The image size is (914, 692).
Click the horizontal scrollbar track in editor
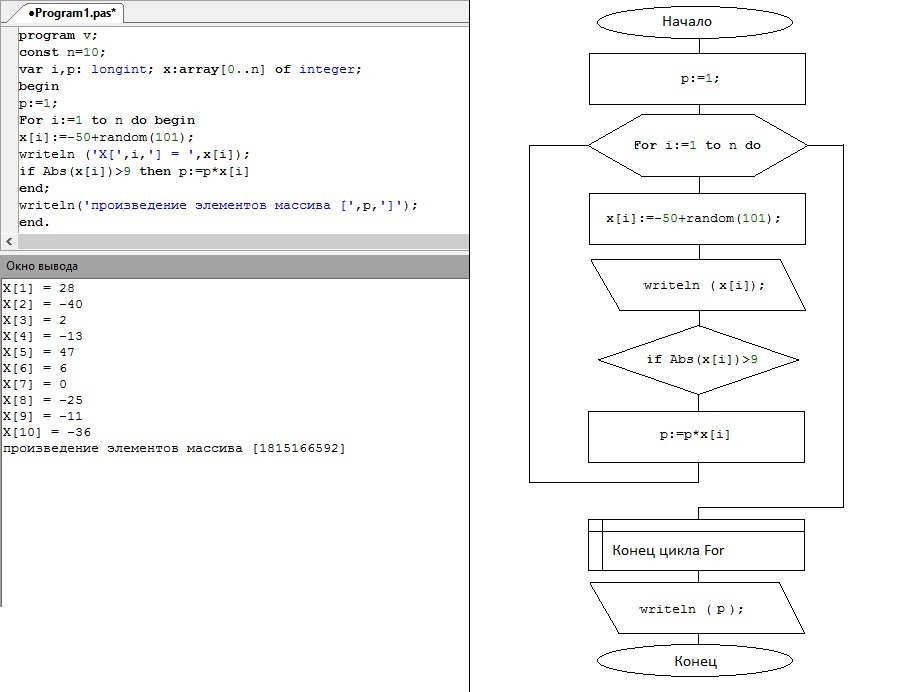[243, 241]
